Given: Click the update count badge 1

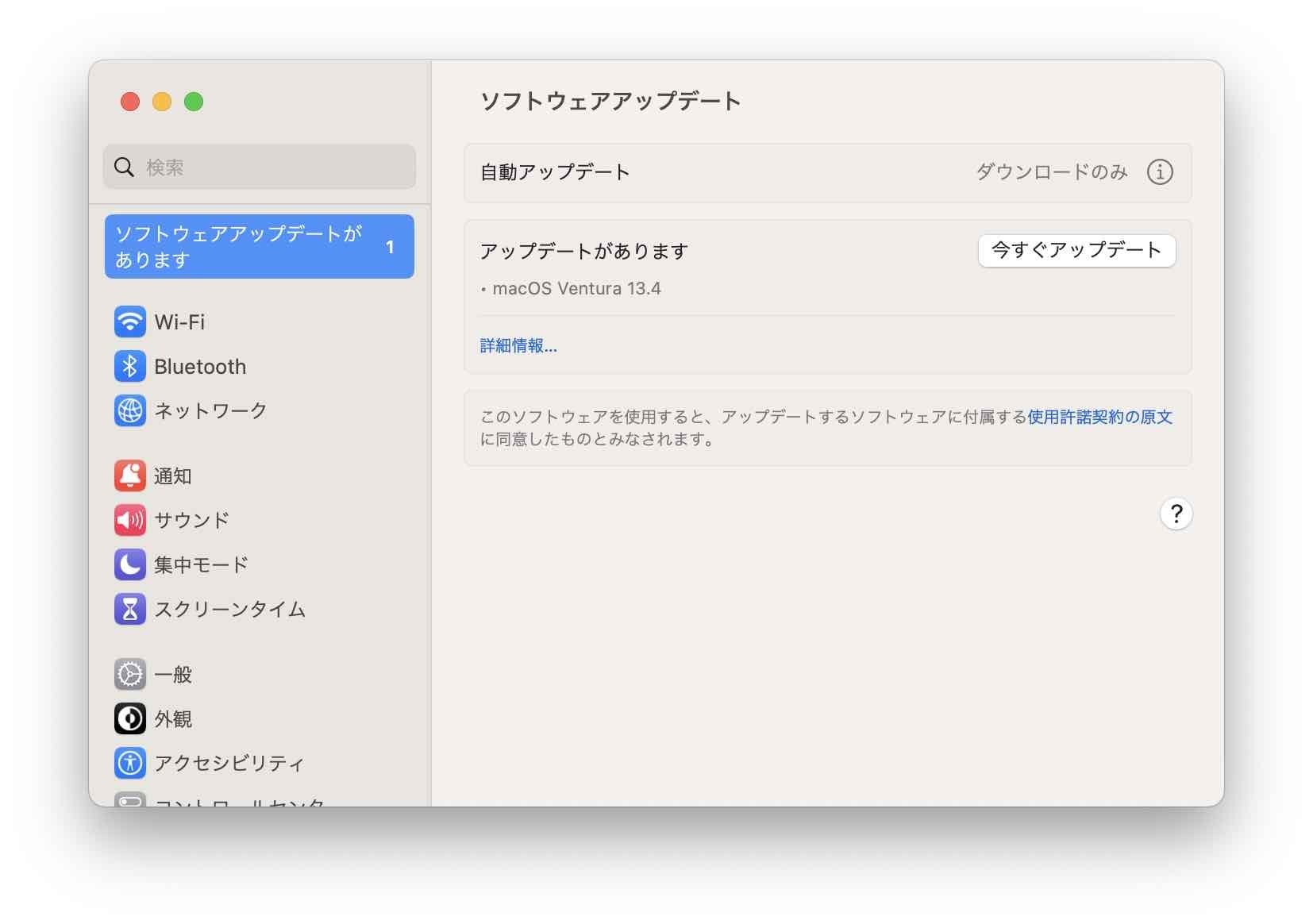Looking at the screenshot, I should click(390, 247).
